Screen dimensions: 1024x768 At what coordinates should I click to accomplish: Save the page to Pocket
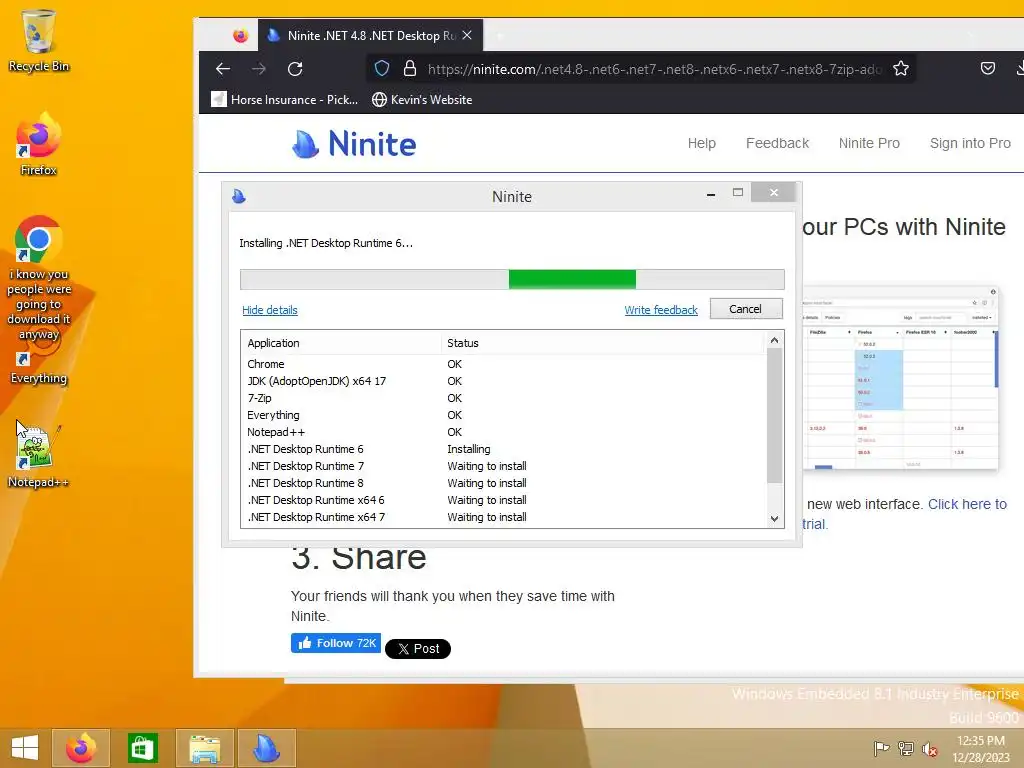coord(988,69)
